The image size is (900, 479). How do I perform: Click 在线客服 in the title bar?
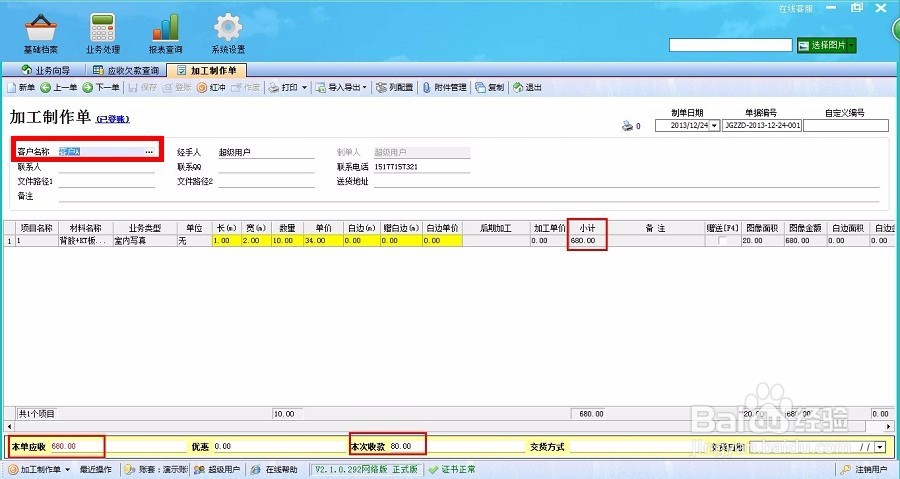tap(796, 9)
